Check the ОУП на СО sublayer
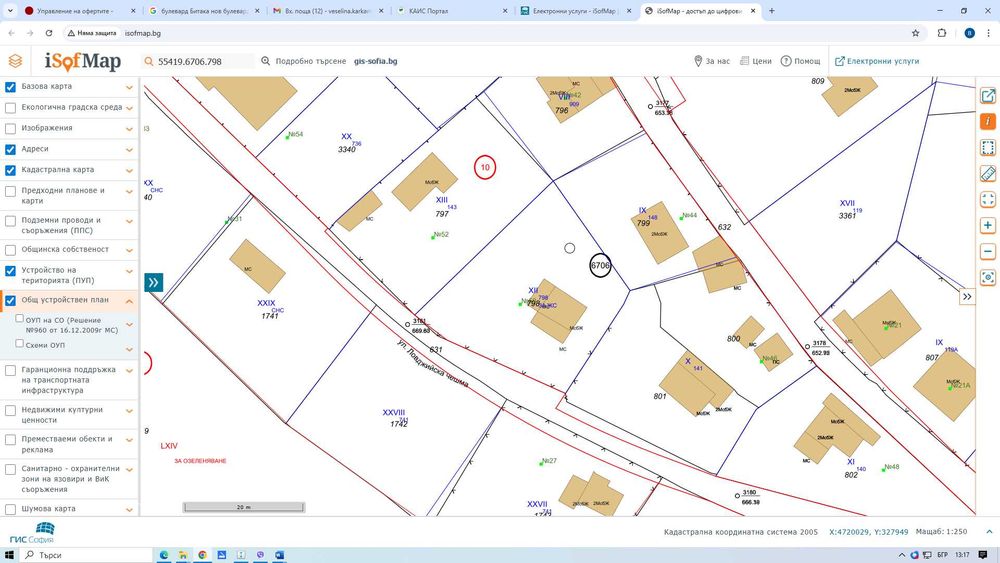Viewport: 1000px width, 563px height. click(x=19, y=318)
